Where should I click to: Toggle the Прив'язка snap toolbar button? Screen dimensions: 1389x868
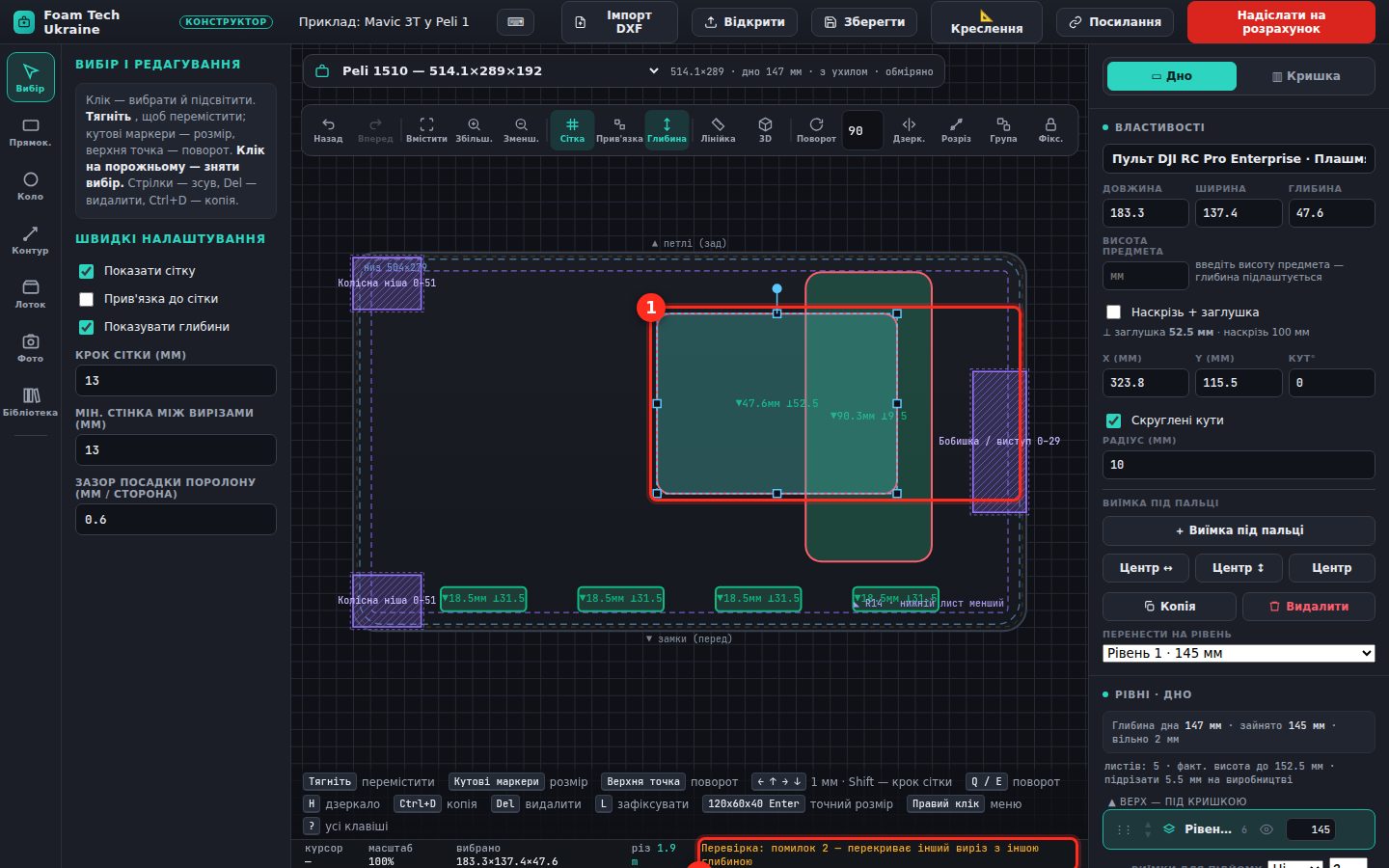[619, 130]
